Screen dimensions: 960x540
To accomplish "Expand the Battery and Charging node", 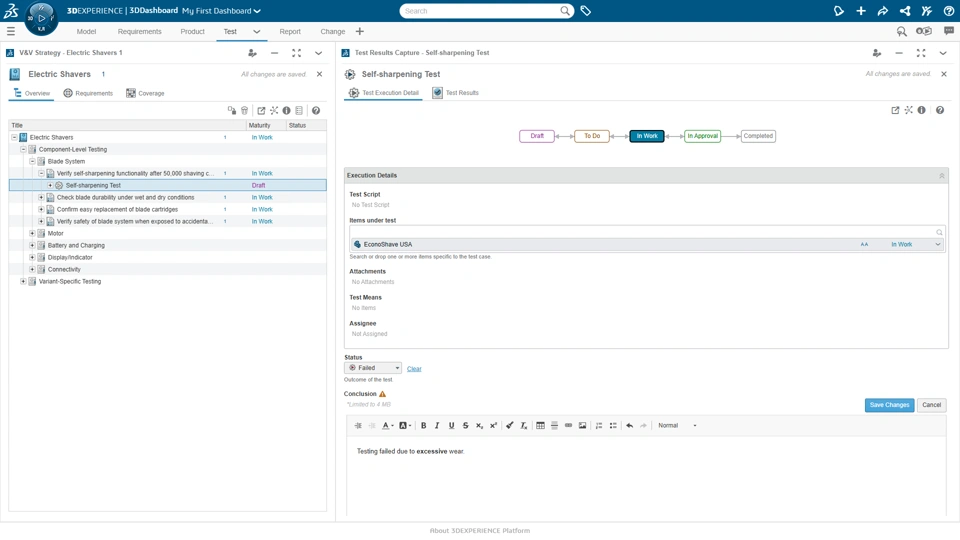I will pos(32,246).
